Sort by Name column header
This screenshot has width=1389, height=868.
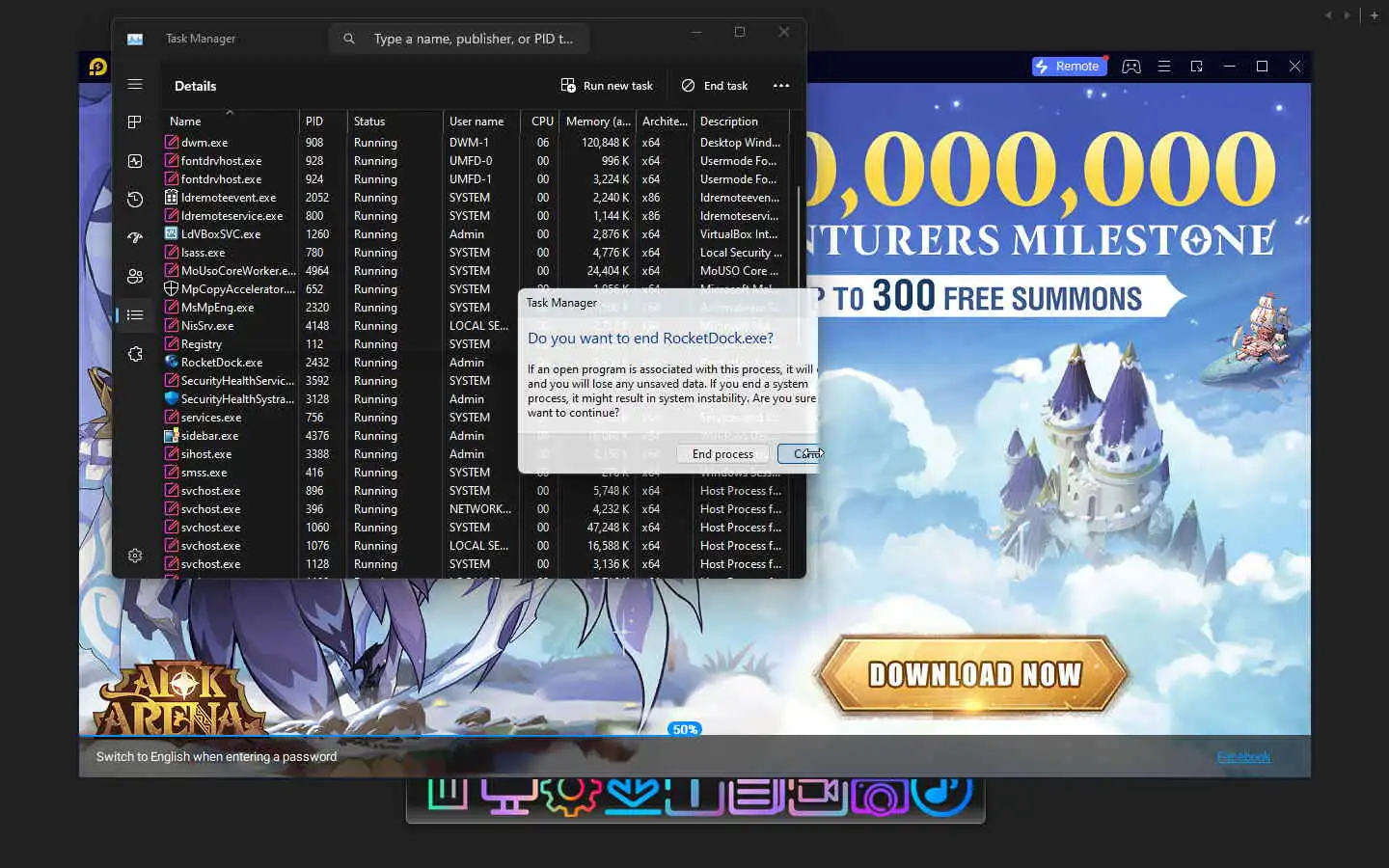click(x=230, y=122)
